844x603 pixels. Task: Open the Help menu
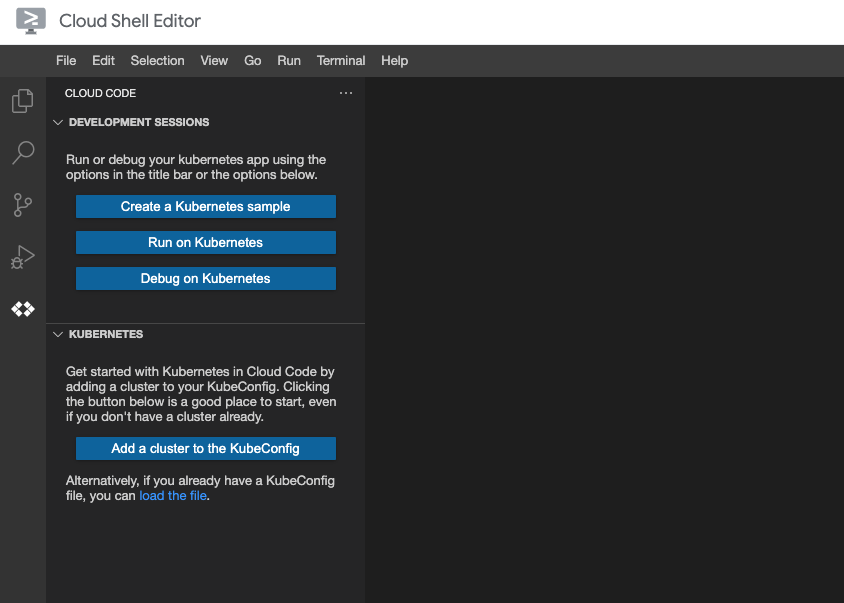click(394, 60)
